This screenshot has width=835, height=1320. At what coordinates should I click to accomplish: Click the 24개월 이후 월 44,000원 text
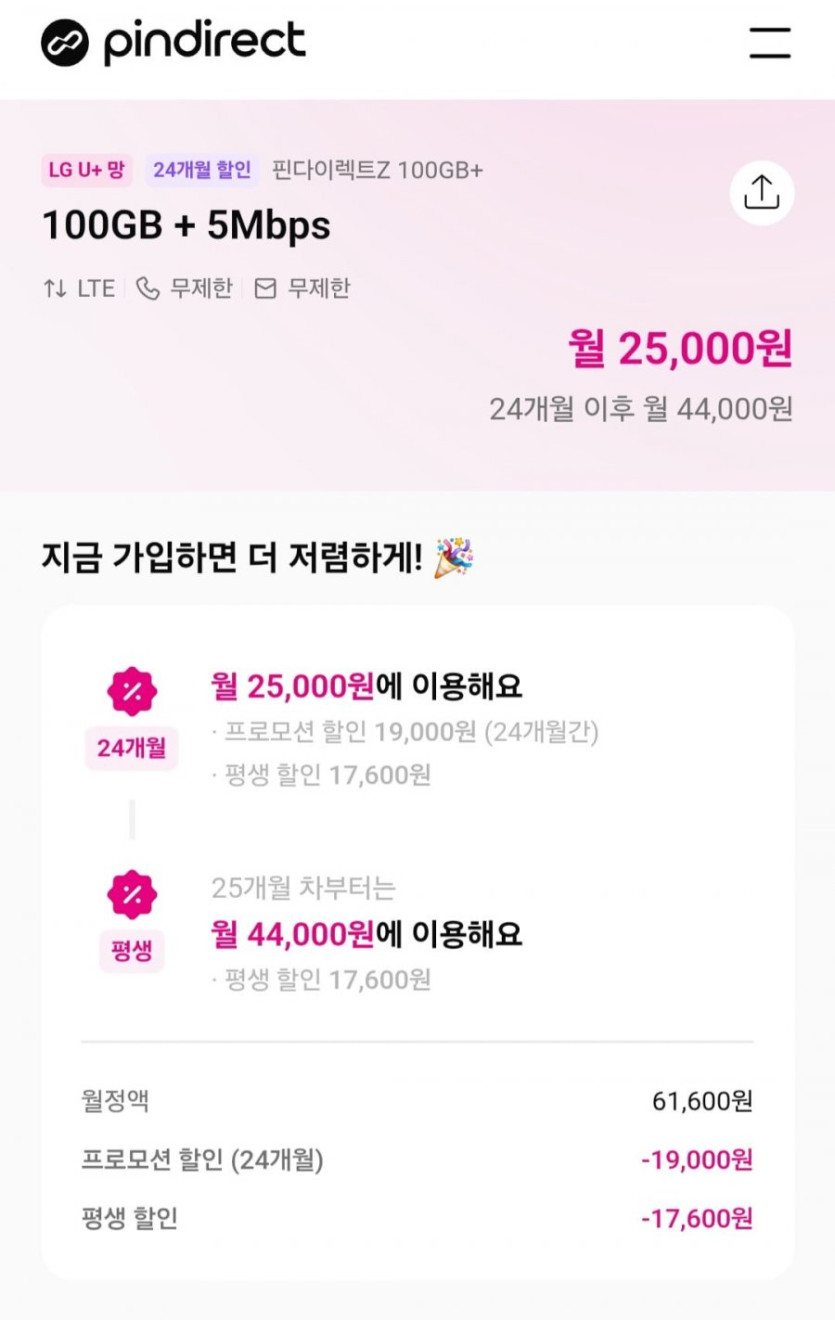coord(641,408)
